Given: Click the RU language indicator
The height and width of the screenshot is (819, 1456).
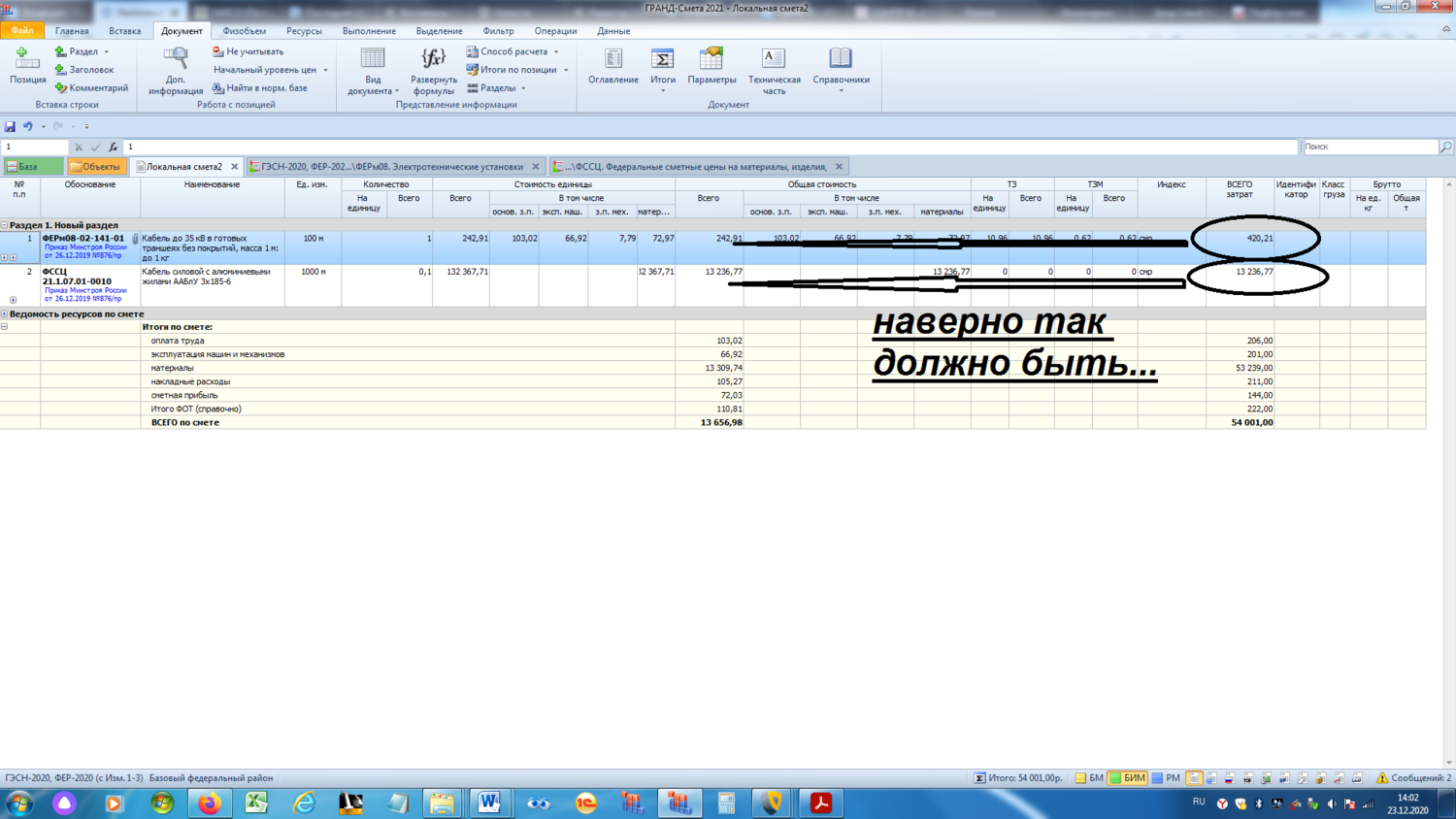Looking at the screenshot, I should tap(1199, 802).
